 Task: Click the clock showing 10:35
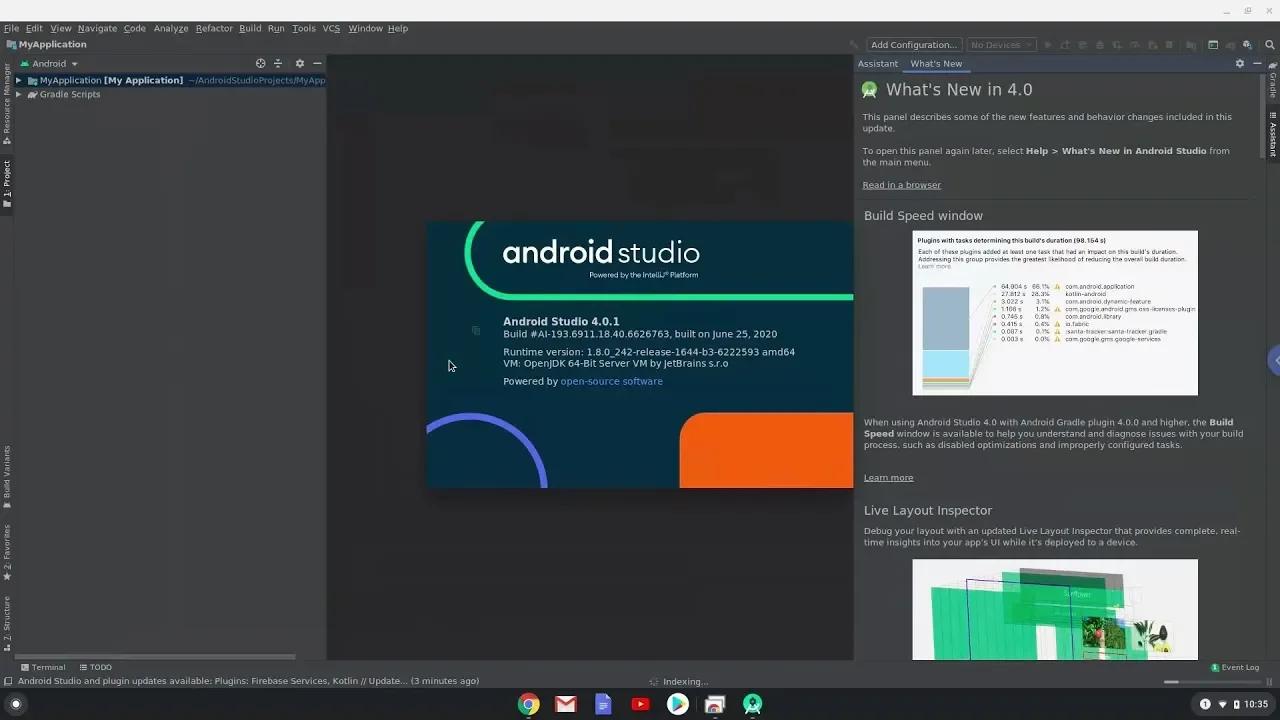[1256, 704]
